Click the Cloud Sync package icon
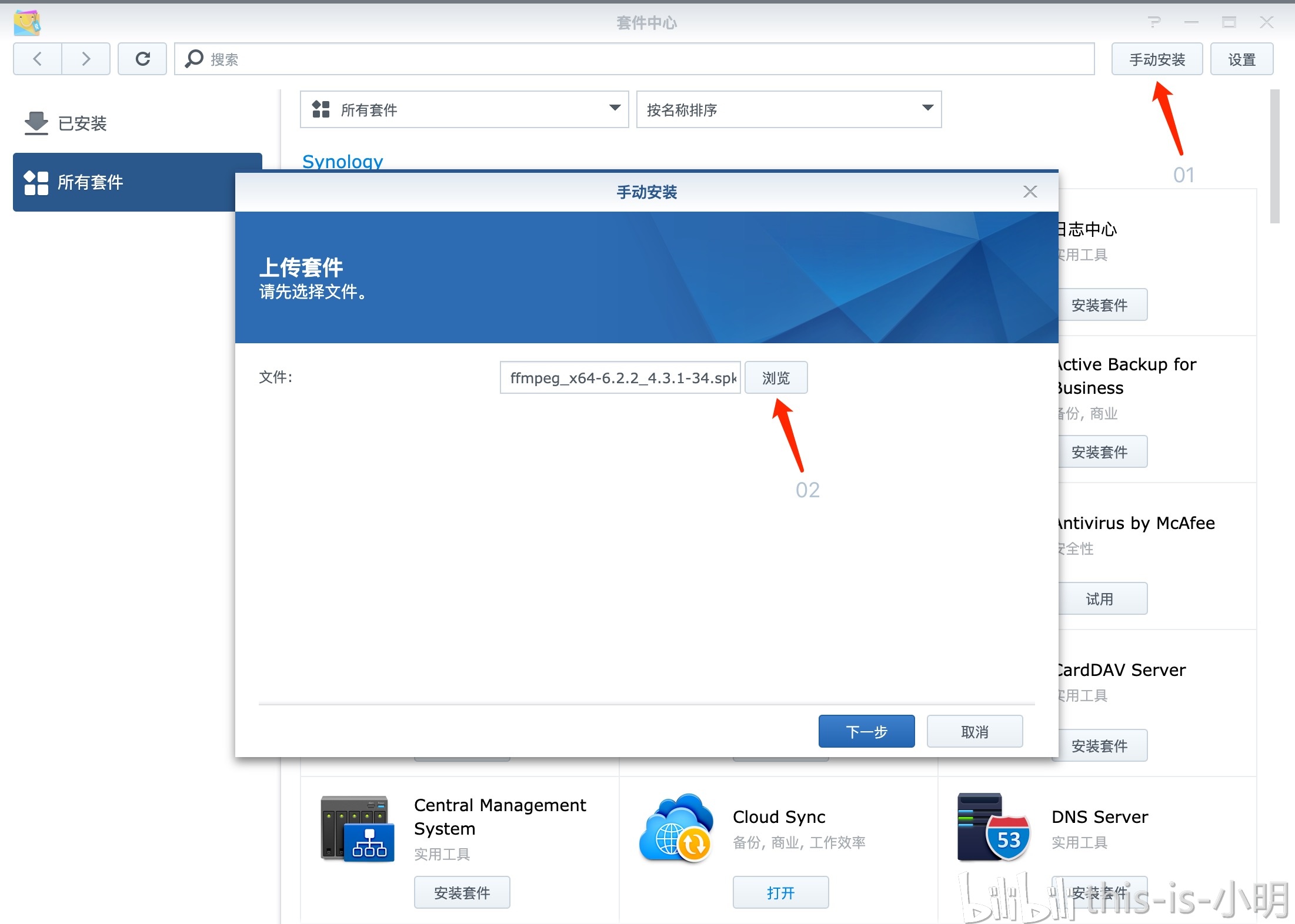Image resolution: width=1295 pixels, height=924 pixels. pyautogui.click(x=676, y=829)
